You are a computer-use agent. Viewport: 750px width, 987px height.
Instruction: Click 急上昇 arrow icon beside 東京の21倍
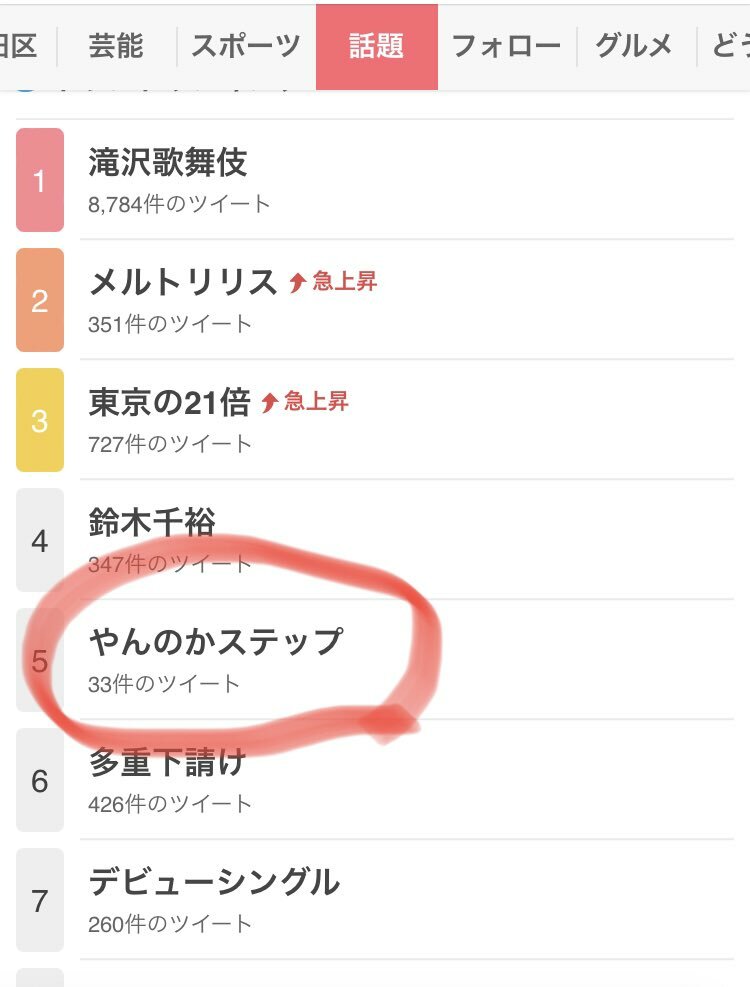pos(270,403)
